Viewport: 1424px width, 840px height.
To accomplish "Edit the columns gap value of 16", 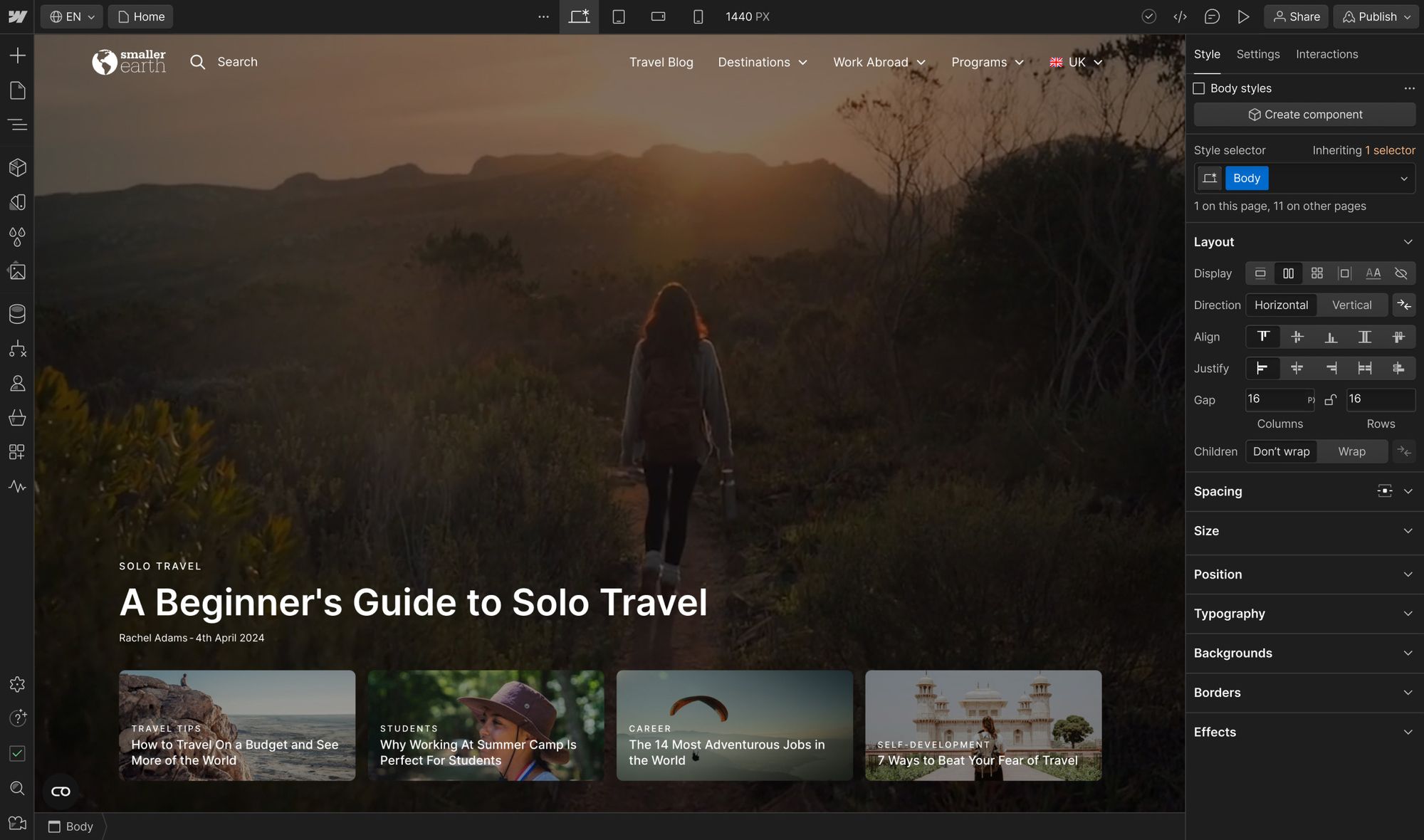I will [x=1274, y=399].
